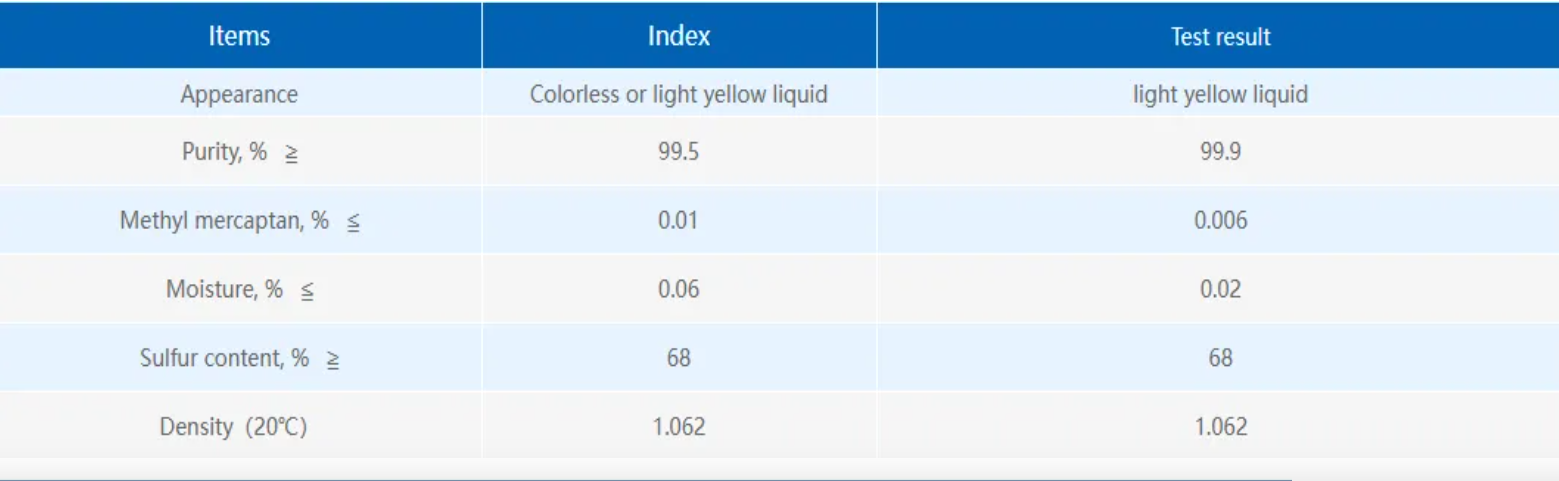
Task: Select the Test result column header
Action: coord(1220,37)
